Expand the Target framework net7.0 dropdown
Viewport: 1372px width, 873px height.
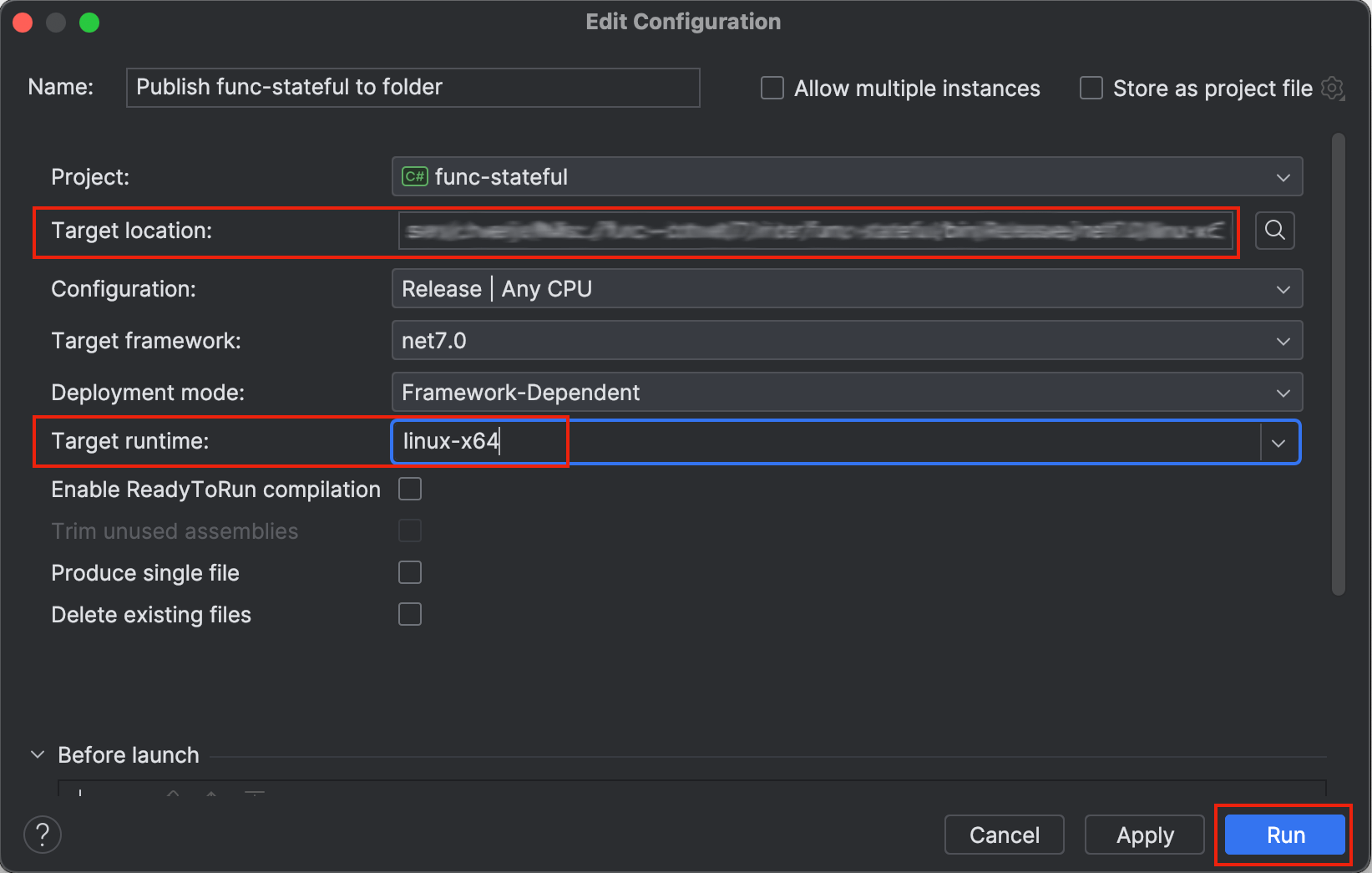847,340
